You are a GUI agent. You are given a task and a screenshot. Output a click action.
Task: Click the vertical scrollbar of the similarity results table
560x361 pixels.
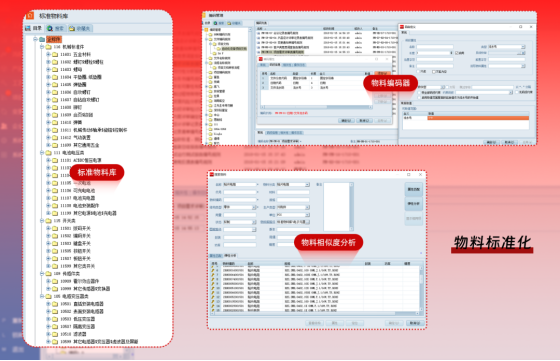tap(421, 289)
